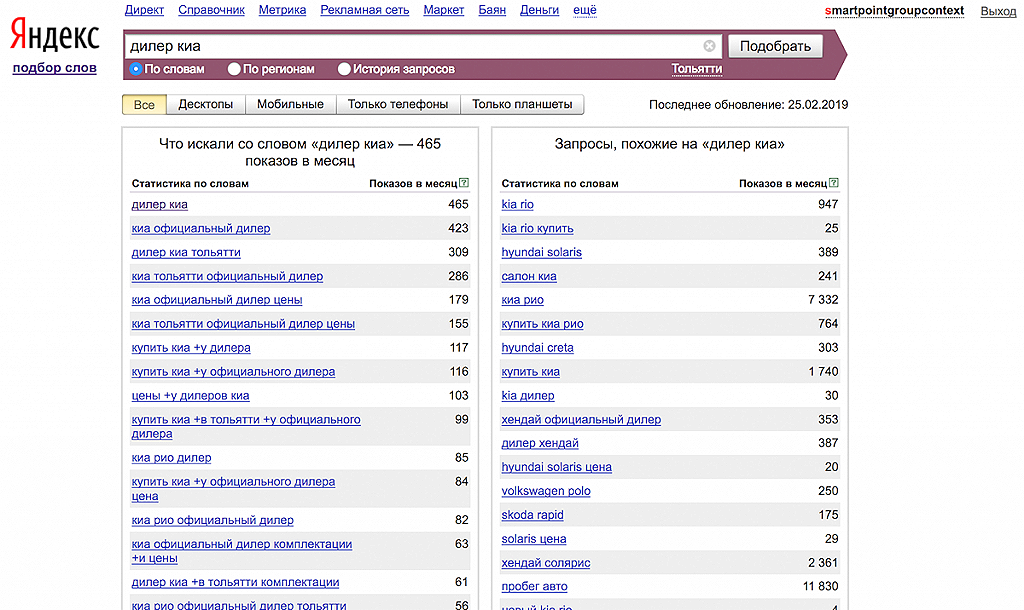This screenshot has width=1024, height=610.
Task: Open 'киа тольятти официальный дилер' query link
Action: pyautogui.click(x=227, y=276)
